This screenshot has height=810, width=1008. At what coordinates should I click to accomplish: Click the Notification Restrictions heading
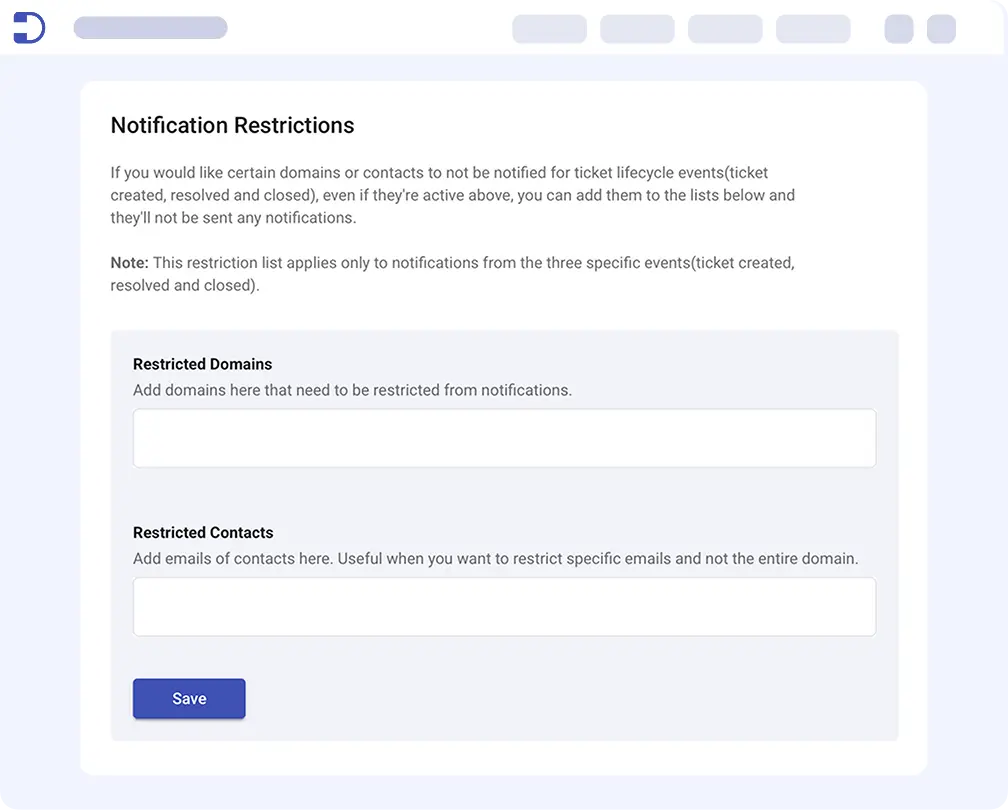coord(232,126)
